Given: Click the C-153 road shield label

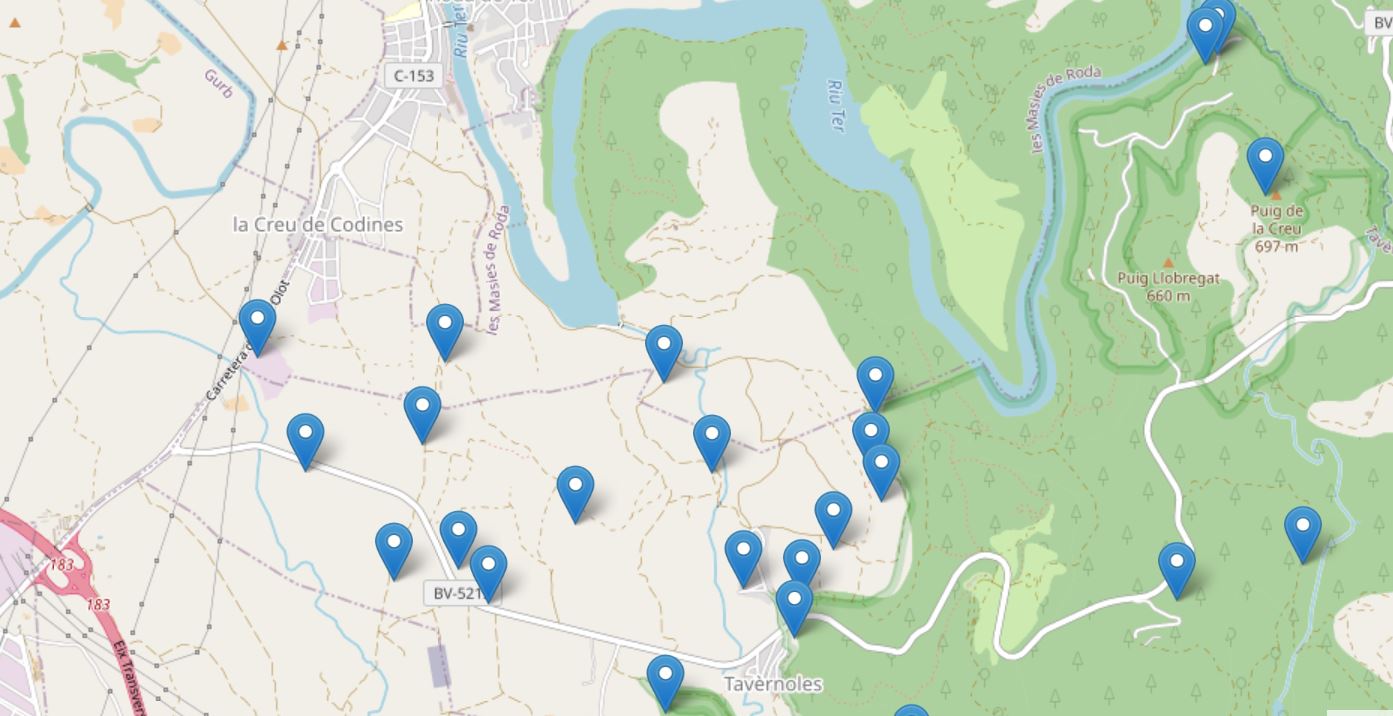Looking at the screenshot, I should click(x=412, y=76).
